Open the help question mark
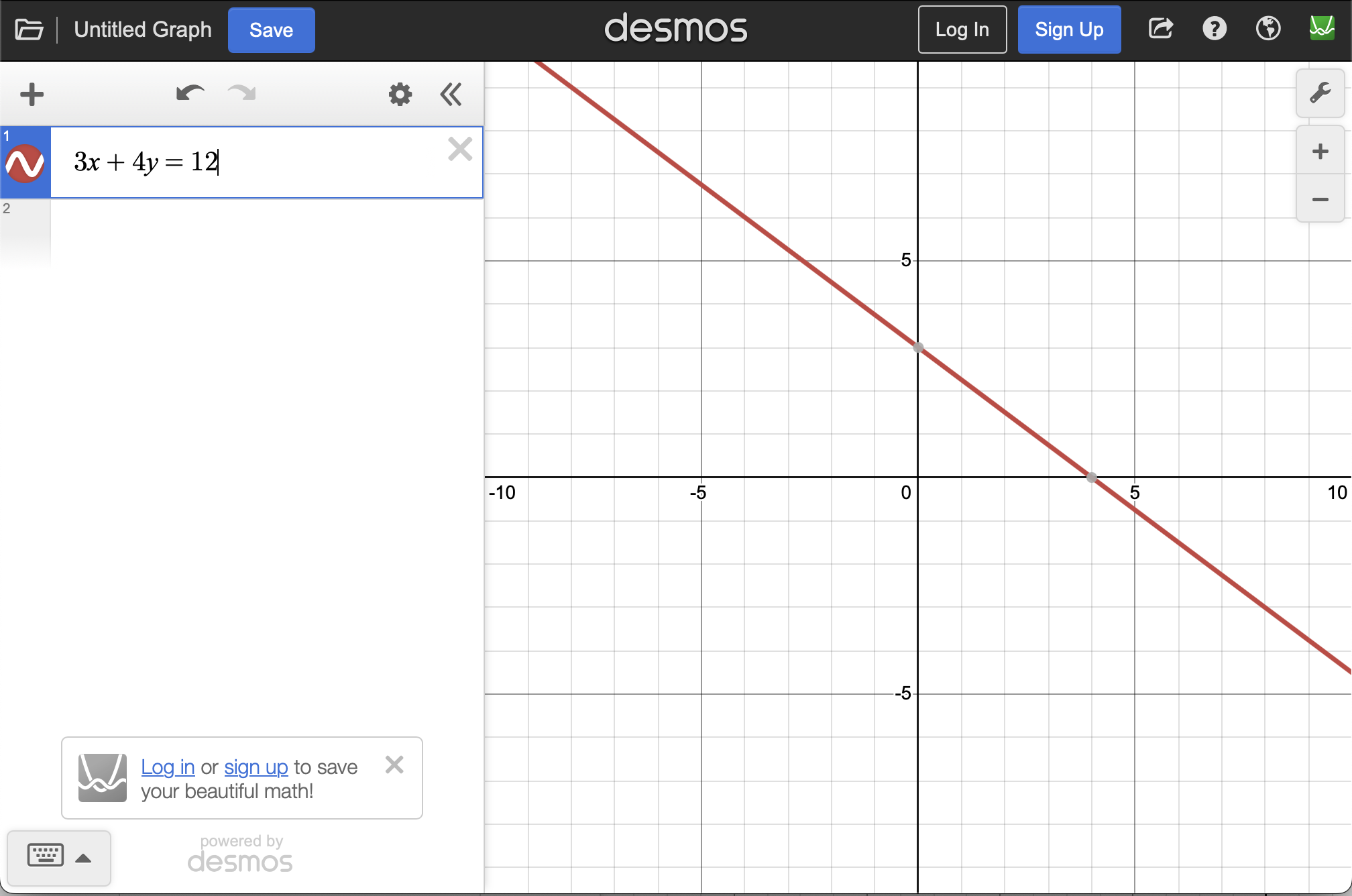Screen dimensions: 1352x896 pos(1214,29)
